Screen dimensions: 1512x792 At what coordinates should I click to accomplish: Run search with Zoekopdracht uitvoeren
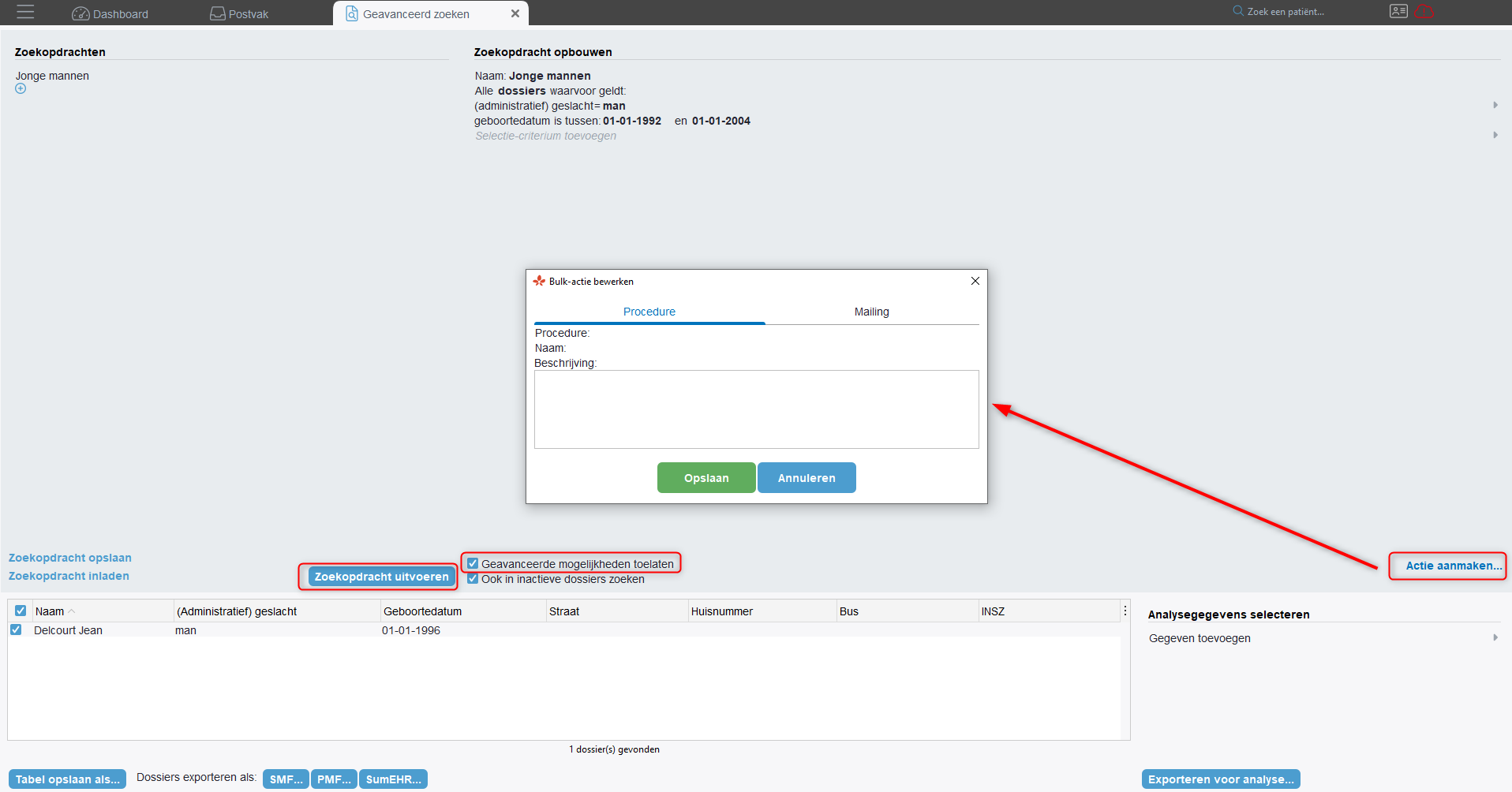click(381, 577)
